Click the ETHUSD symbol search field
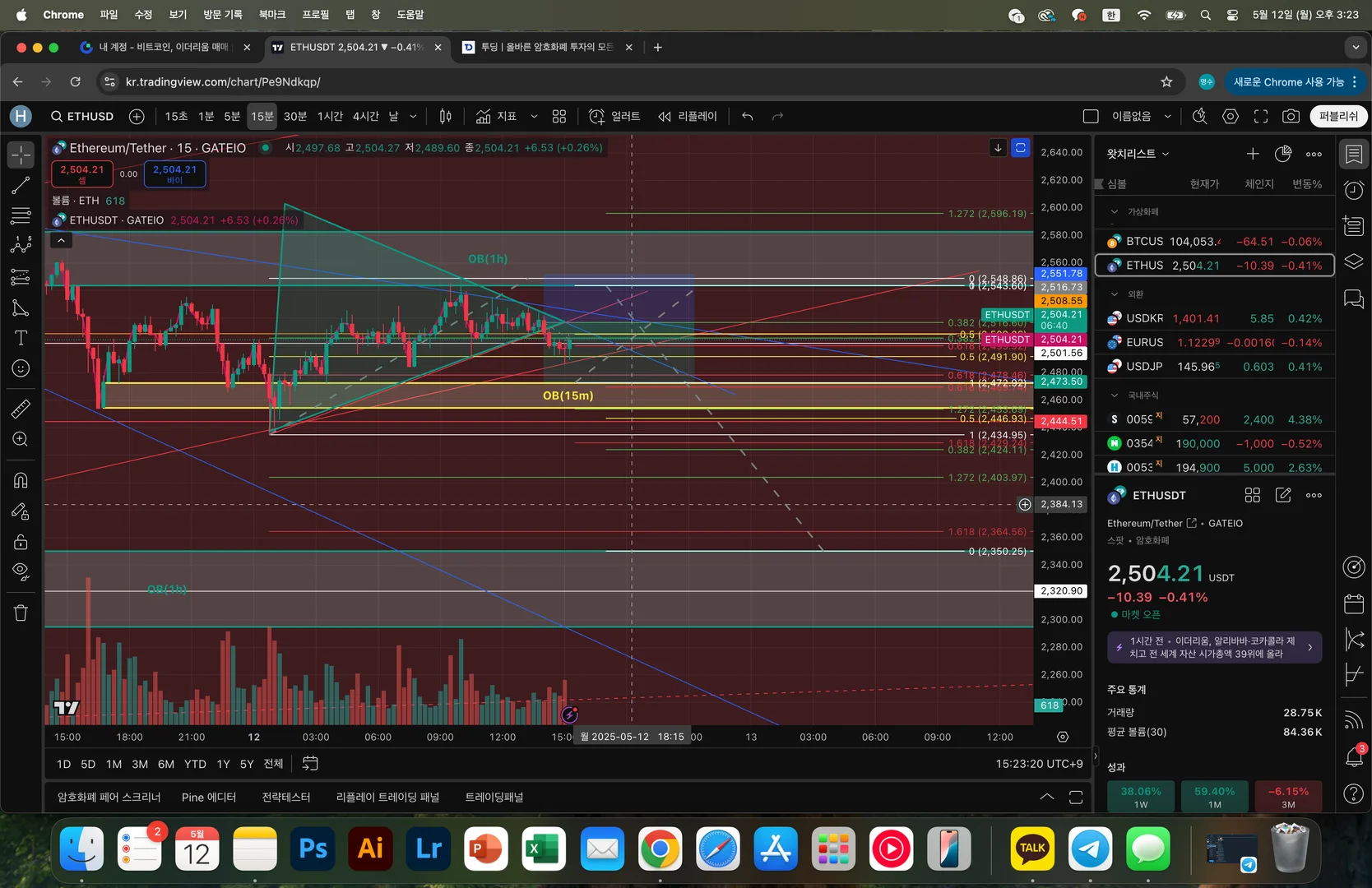Screen dimensions: 1372x888 (82, 117)
